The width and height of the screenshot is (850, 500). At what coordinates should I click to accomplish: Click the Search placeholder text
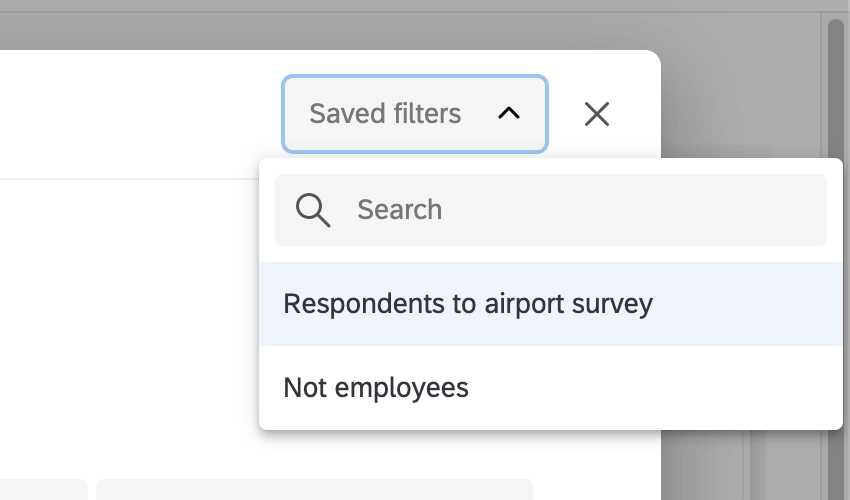pyautogui.click(x=399, y=210)
